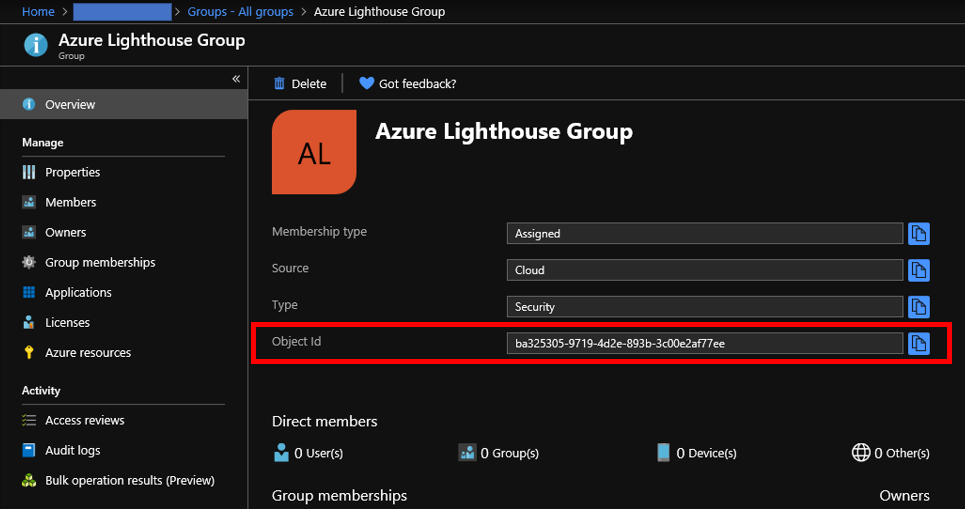The height and width of the screenshot is (509, 965).
Task: Click the Overview info icon in sidebar
Action: click(29, 104)
